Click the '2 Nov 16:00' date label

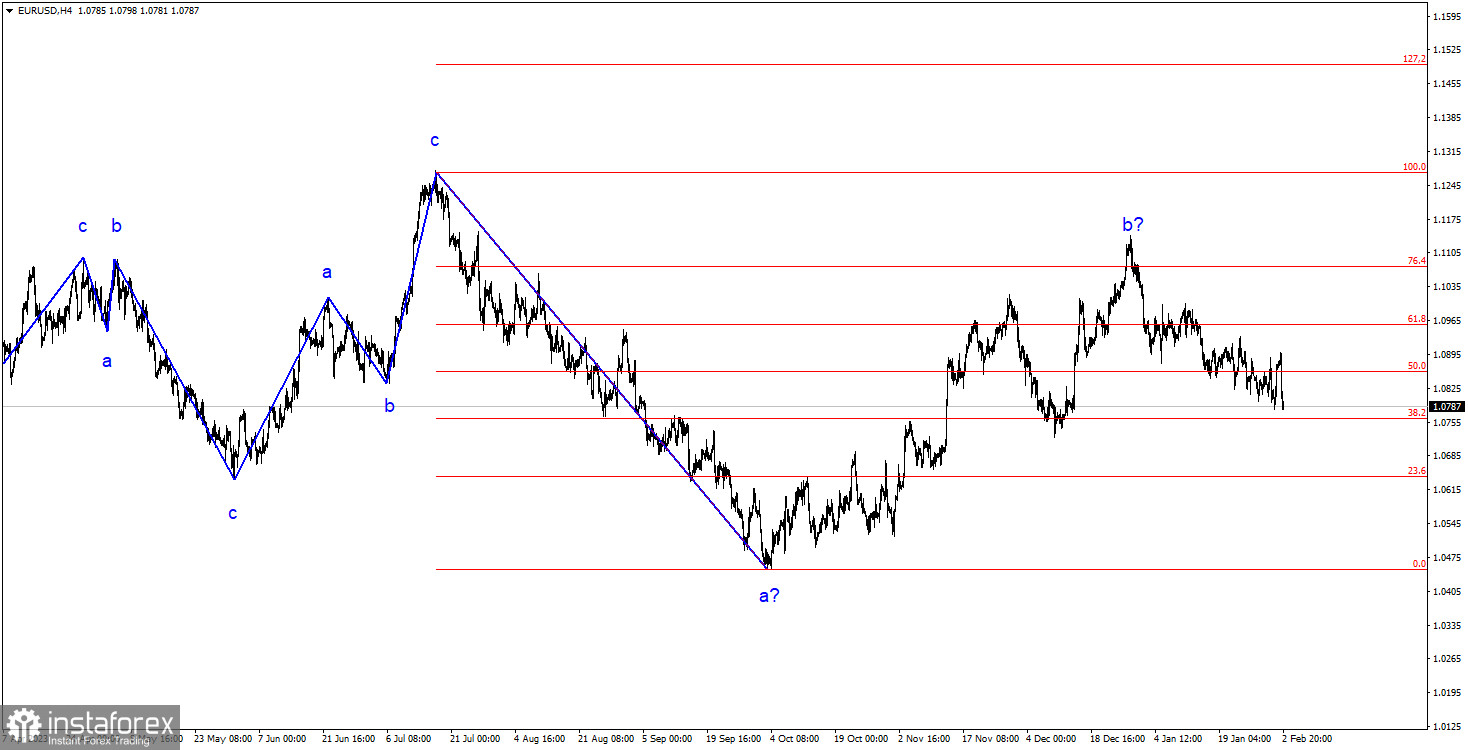[923, 739]
